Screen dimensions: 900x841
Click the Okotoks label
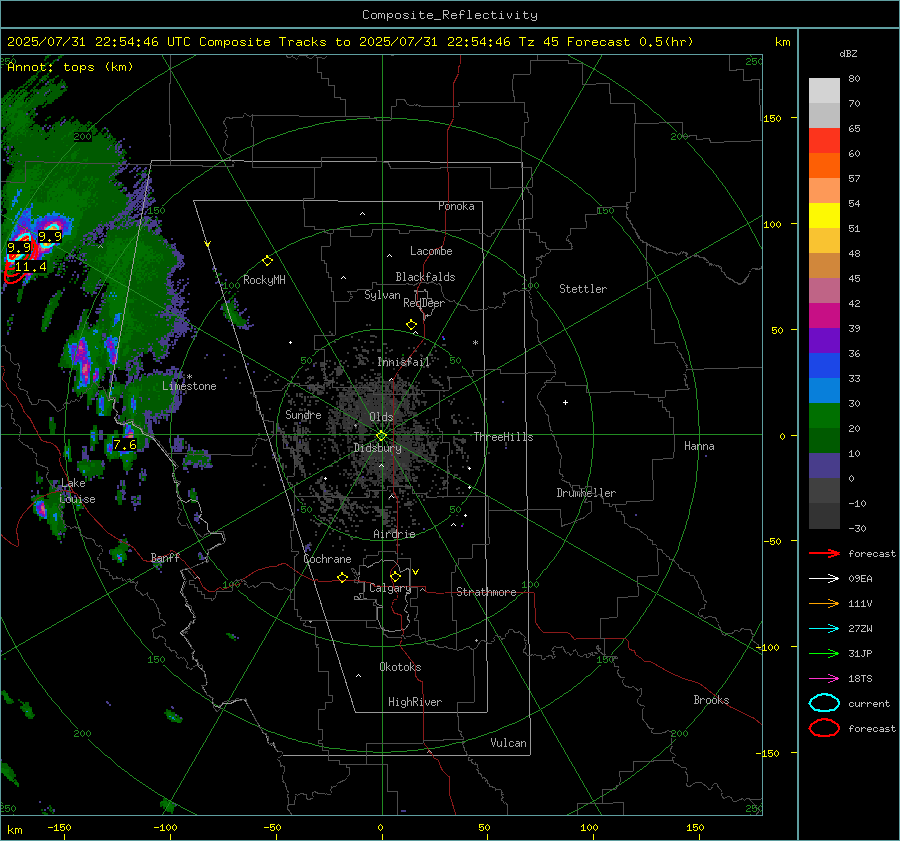coord(400,667)
